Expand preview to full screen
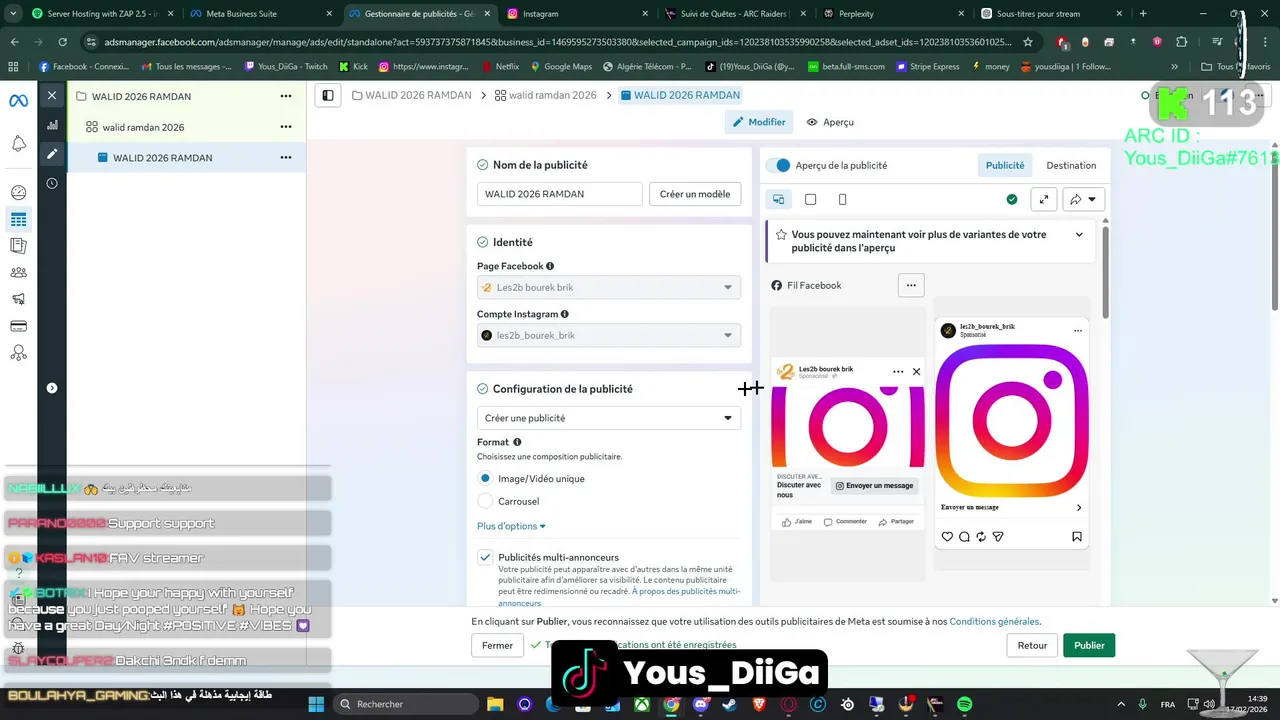 [x=1044, y=199]
